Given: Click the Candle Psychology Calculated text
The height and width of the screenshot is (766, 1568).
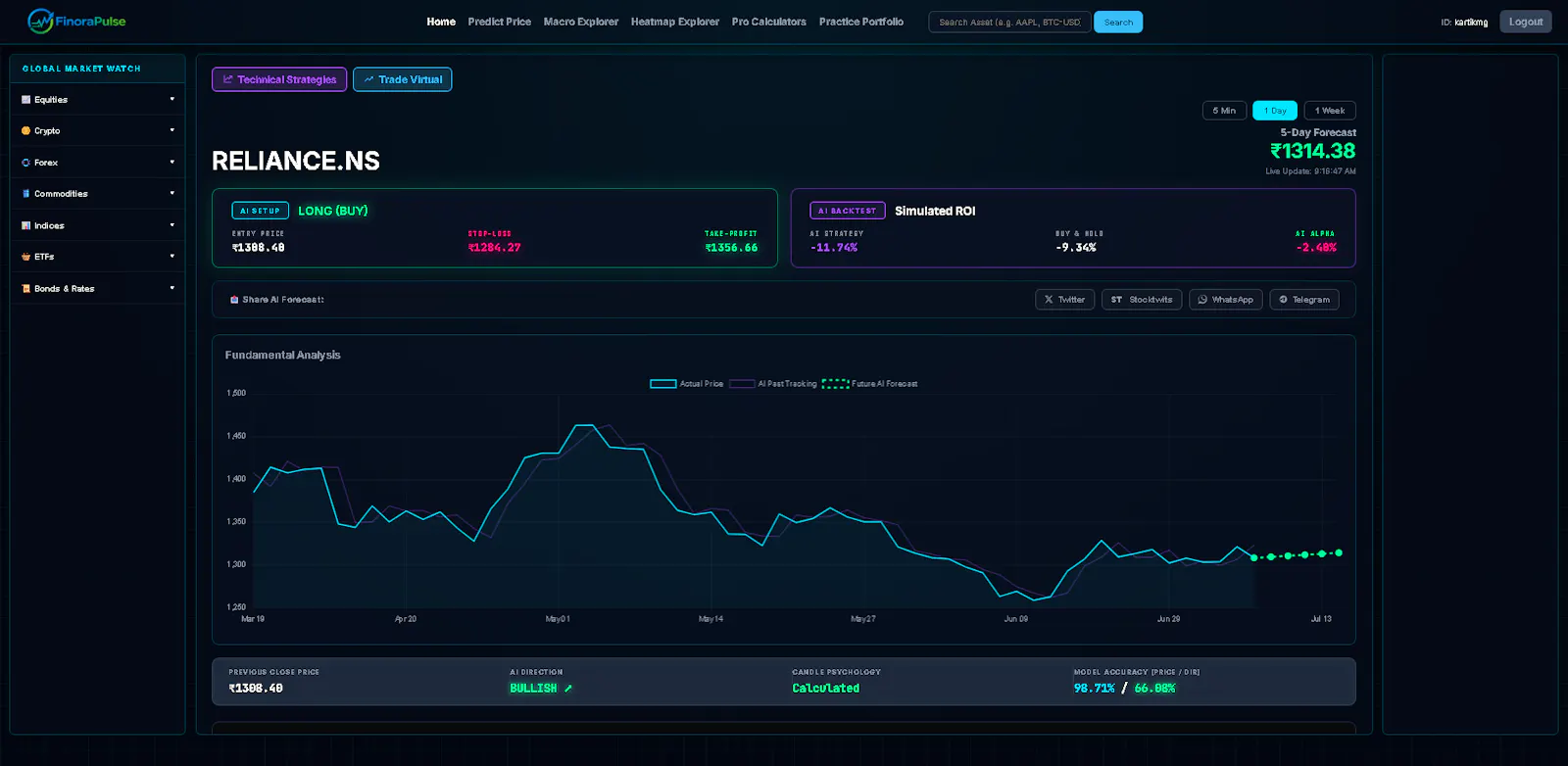Looking at the screenshot, I should (x=826, y=689).
